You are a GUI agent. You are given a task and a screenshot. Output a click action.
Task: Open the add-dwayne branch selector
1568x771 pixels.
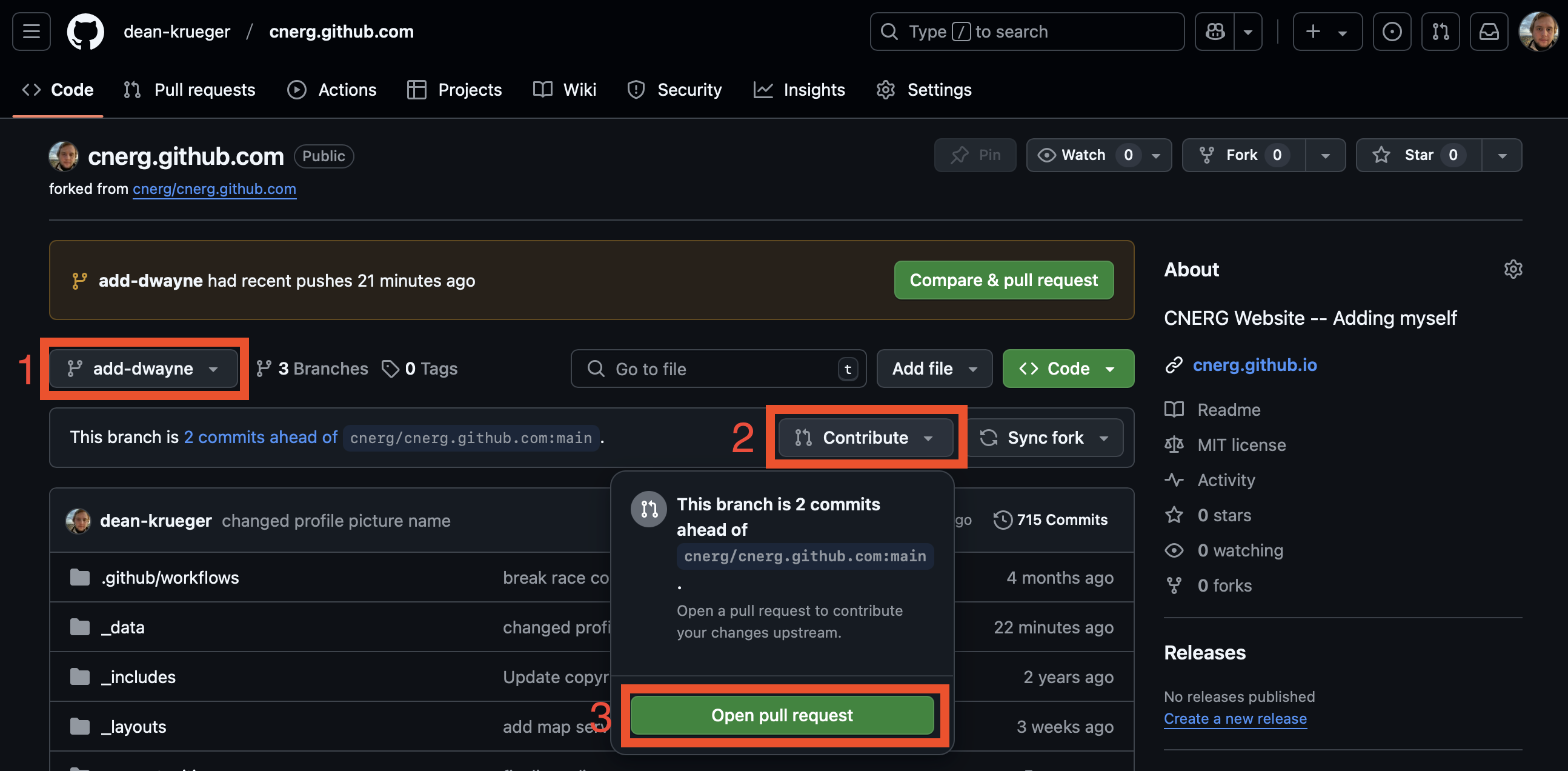point(144,369)
